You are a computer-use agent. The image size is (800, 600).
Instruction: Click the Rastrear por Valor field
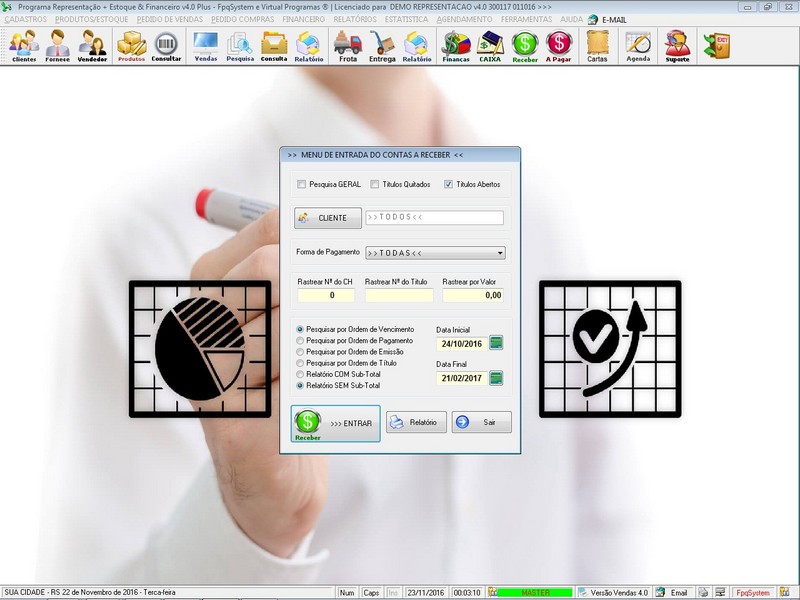coord(472,295)
